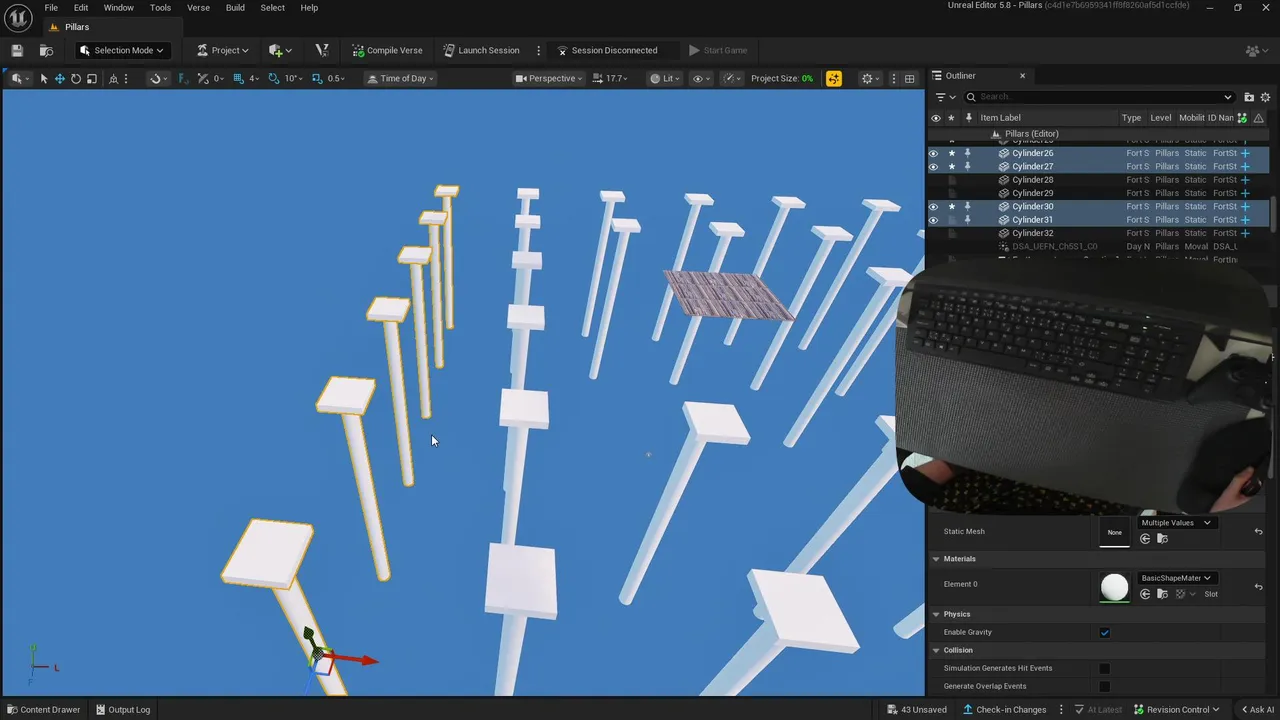This screenshot has width=1280, height=720.
Task: Hide Cylinder26 with its eye icon
Action: [934, 153]
